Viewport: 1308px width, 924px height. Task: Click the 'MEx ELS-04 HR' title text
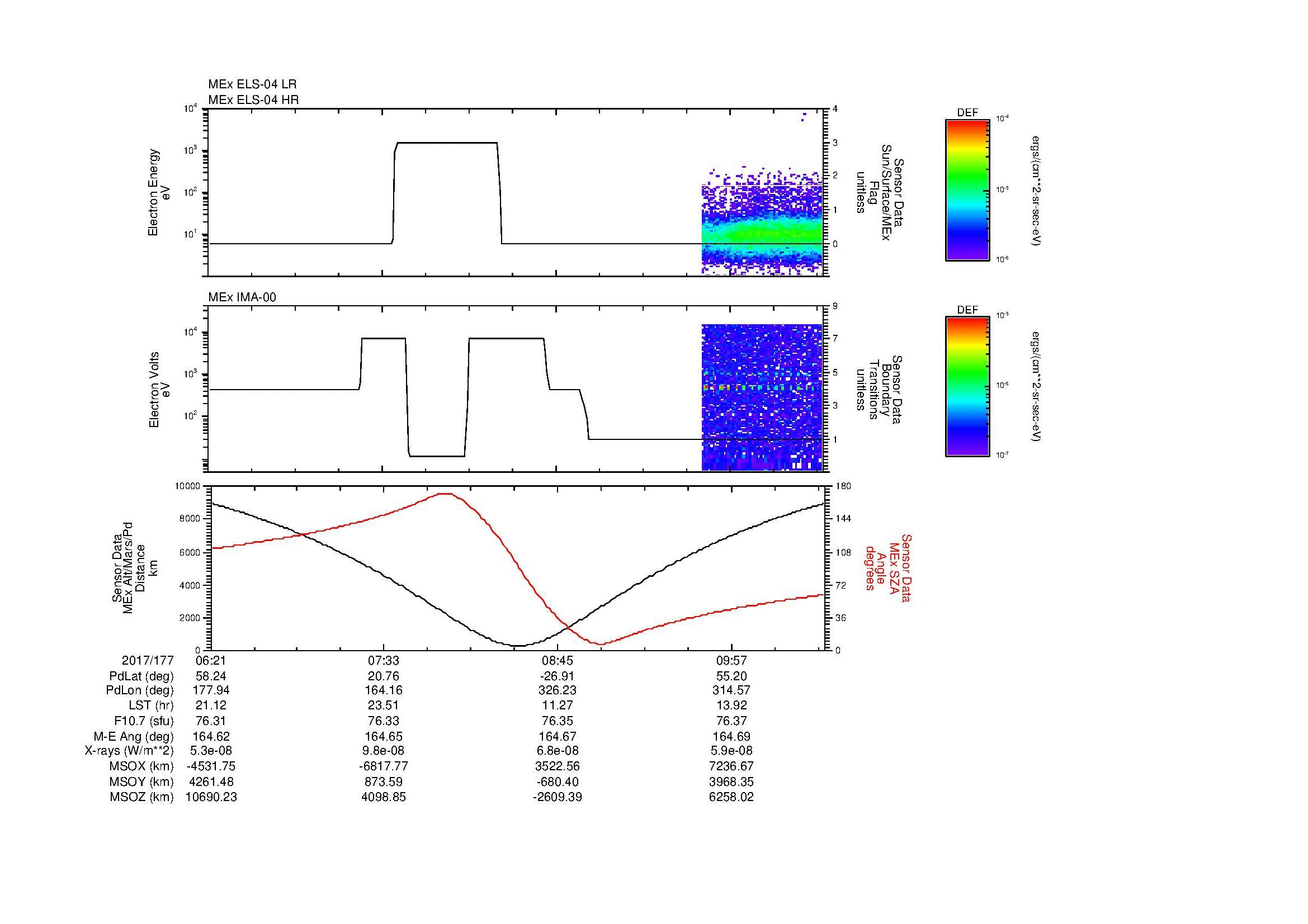(253, 99)
